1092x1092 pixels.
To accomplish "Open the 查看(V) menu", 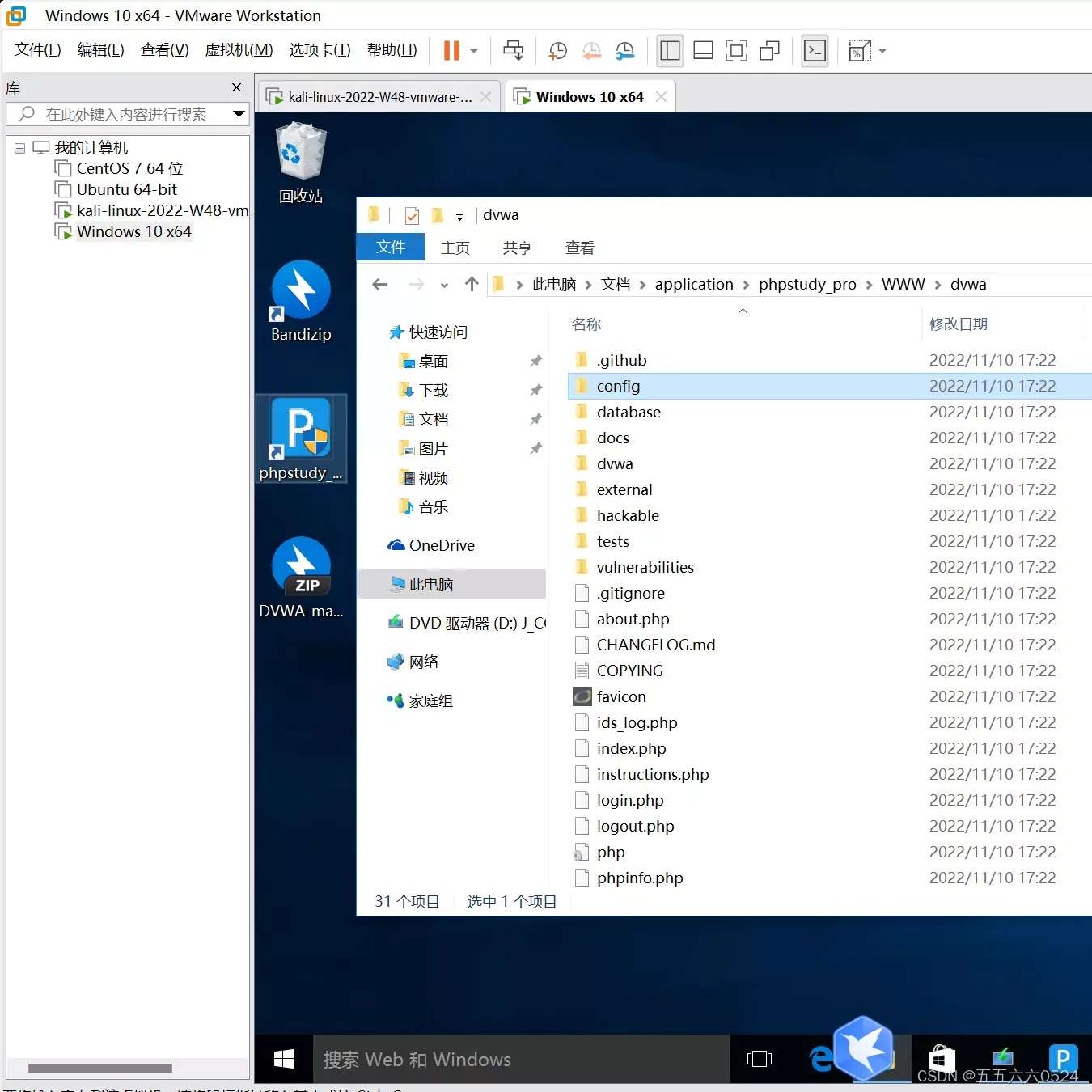I will 164,50.
